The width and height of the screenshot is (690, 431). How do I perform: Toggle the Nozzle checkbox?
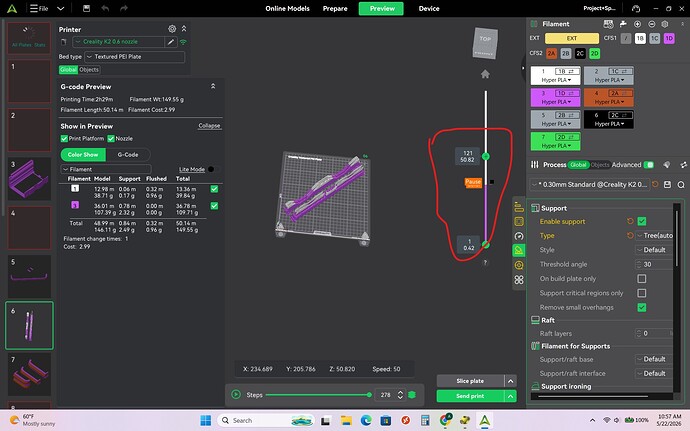click(x=111, y=138)
